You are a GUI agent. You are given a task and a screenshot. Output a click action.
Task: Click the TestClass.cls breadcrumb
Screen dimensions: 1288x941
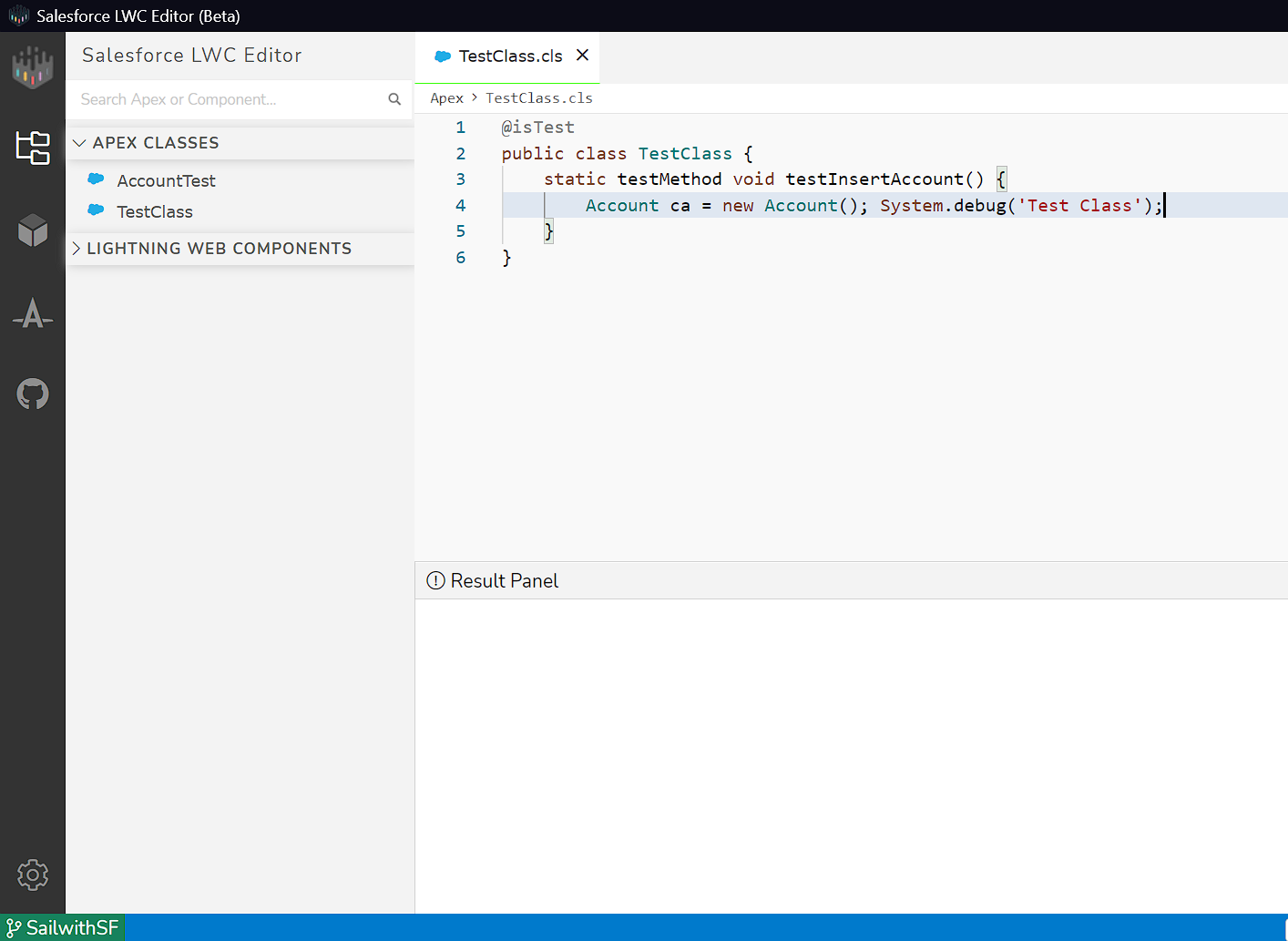tap(538, 98)
